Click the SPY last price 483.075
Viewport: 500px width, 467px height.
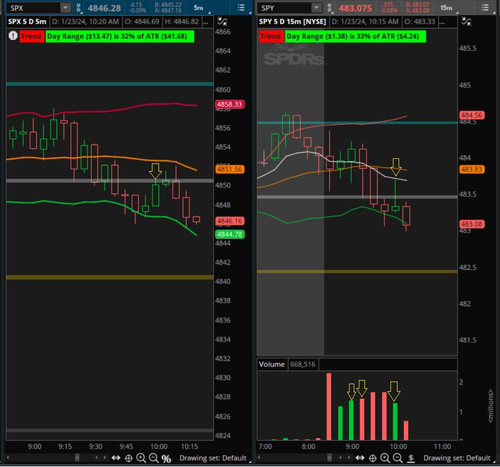click(x=355, y=8)
